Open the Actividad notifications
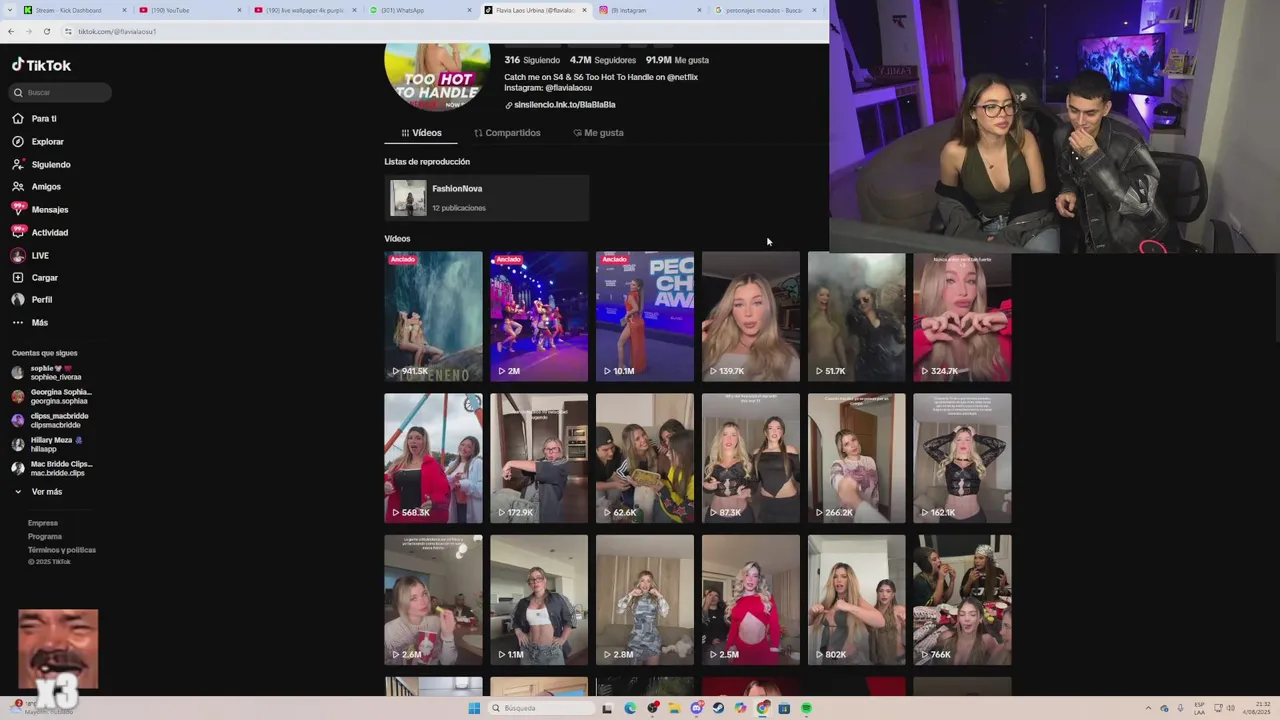 tap(40, 233)
